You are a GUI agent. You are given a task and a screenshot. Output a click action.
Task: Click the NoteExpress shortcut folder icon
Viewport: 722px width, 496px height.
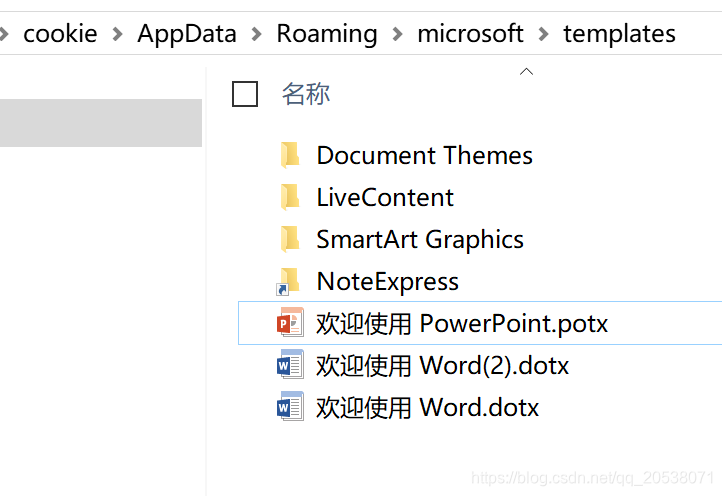point(289,281)
